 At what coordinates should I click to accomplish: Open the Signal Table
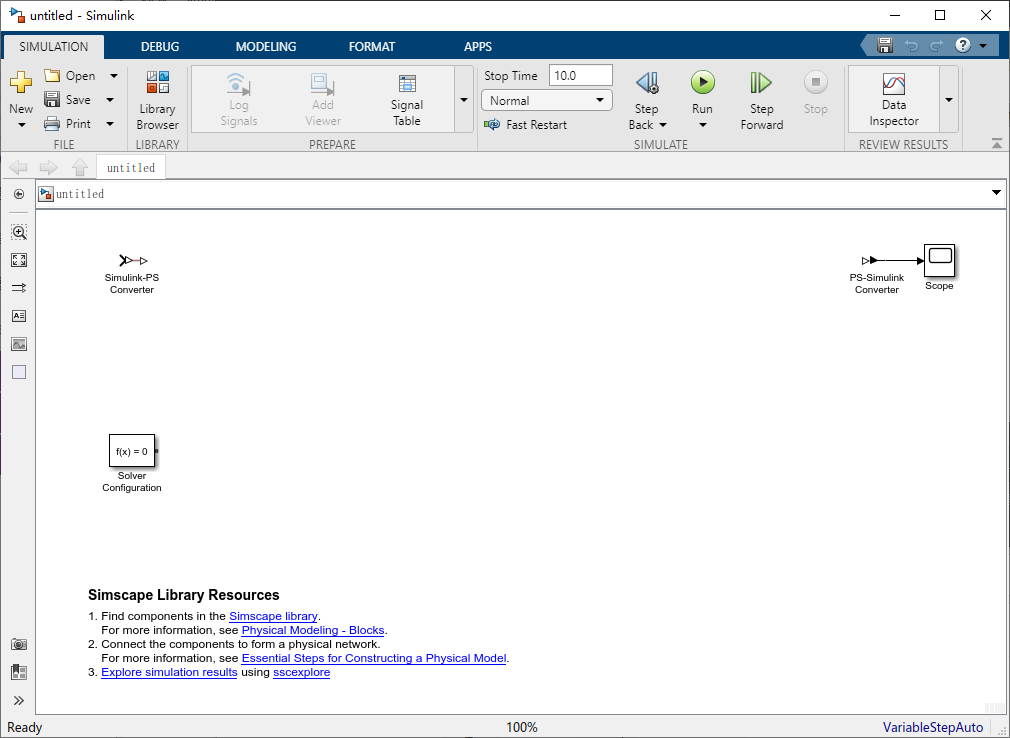pyautogui.click(x=407, y=100)
